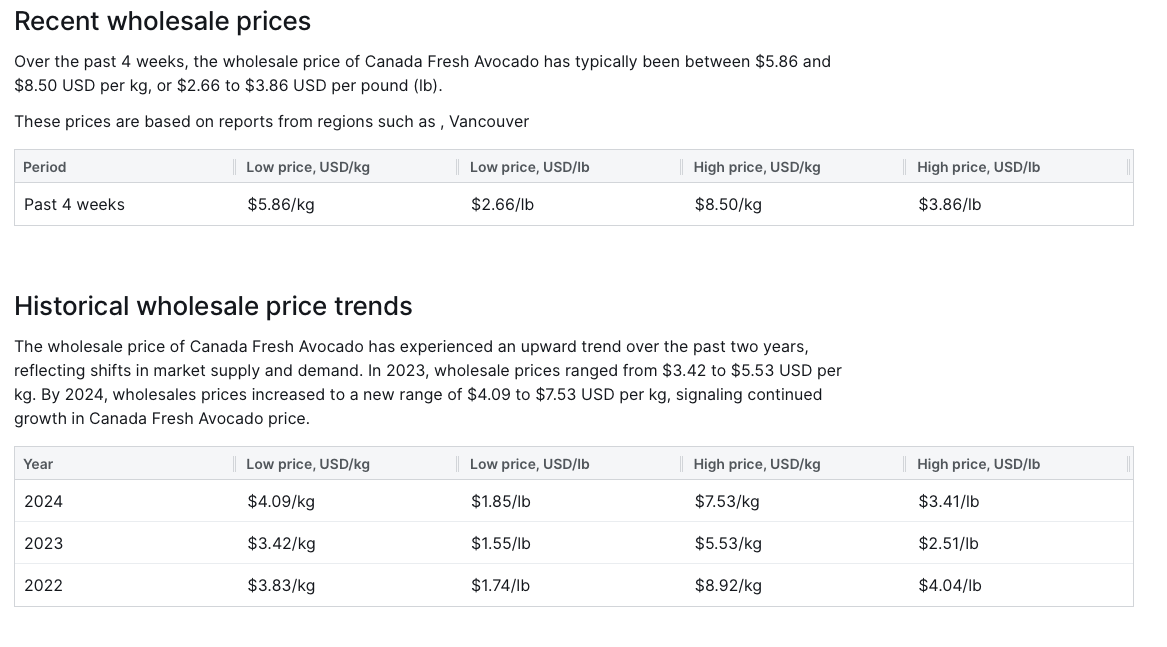Select the 2022 year cell

43,585
